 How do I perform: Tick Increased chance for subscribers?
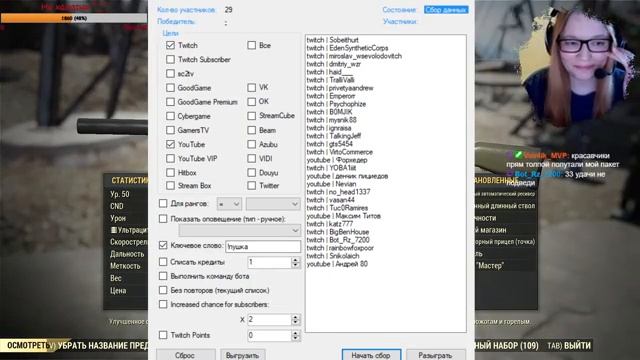click(x=163, y=304)
